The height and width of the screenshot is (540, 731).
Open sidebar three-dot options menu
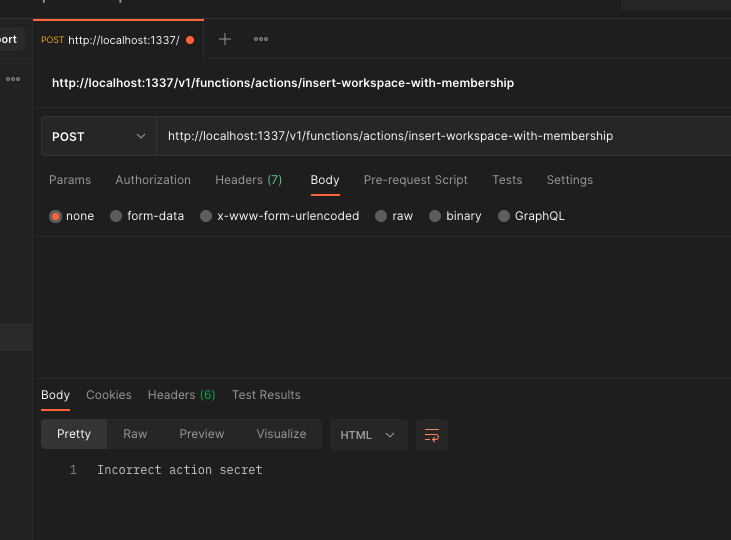click(x=13, y=79)
